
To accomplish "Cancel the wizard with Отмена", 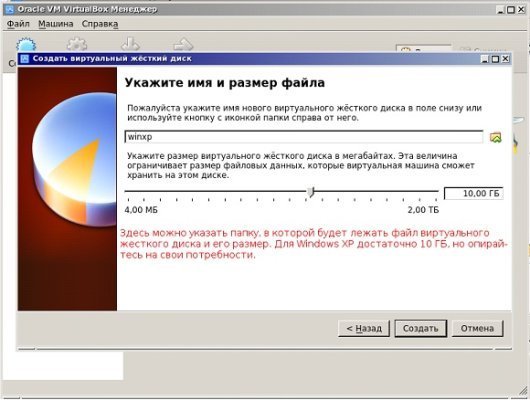I will tap(477, 328).
